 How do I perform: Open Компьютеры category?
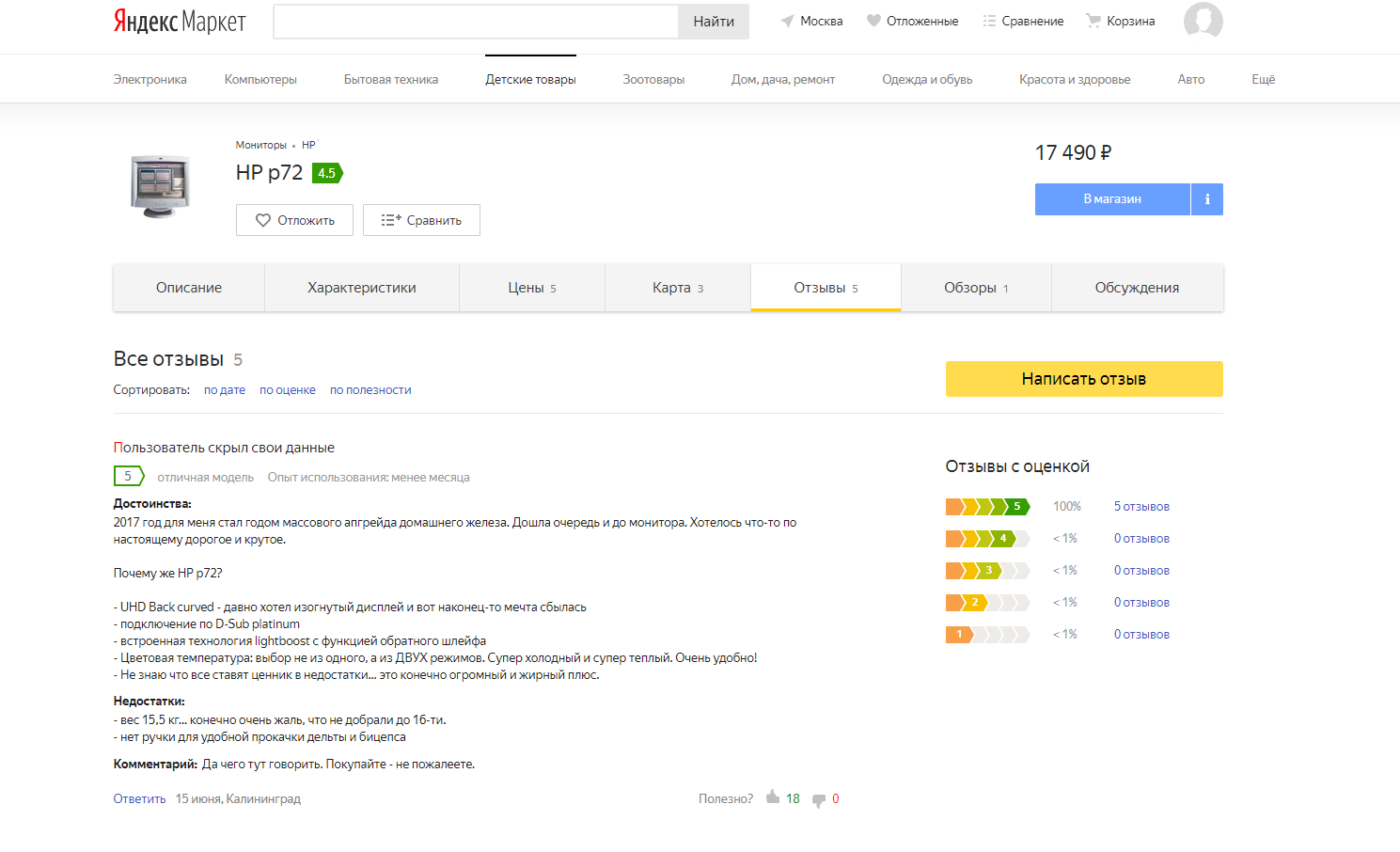pyautogui.click(x=260, y=79)
